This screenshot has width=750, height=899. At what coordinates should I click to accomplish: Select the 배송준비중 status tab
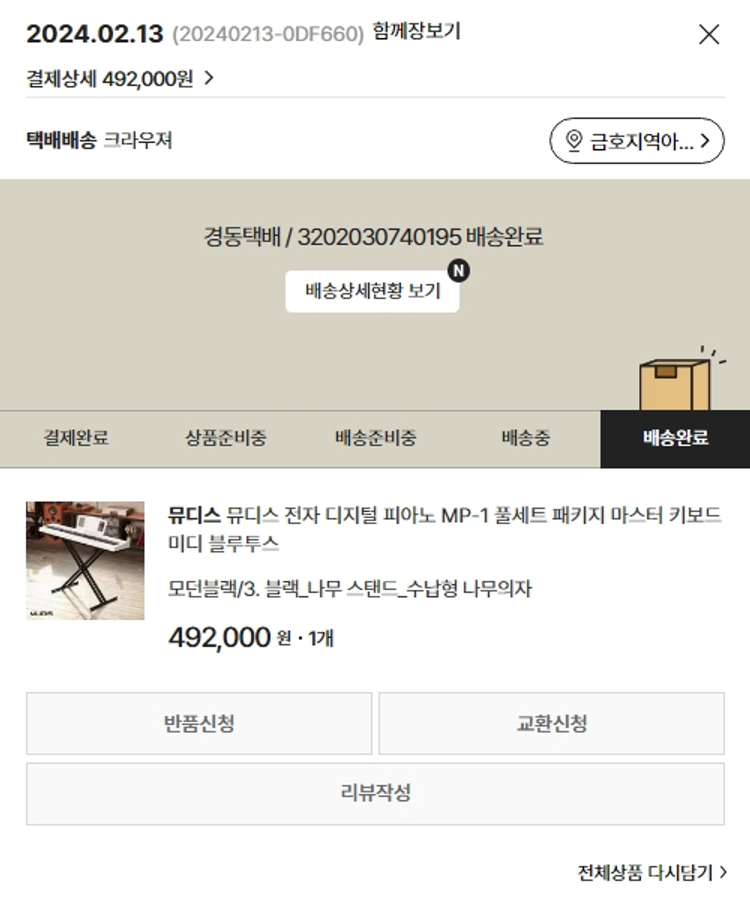pos(376,439)
